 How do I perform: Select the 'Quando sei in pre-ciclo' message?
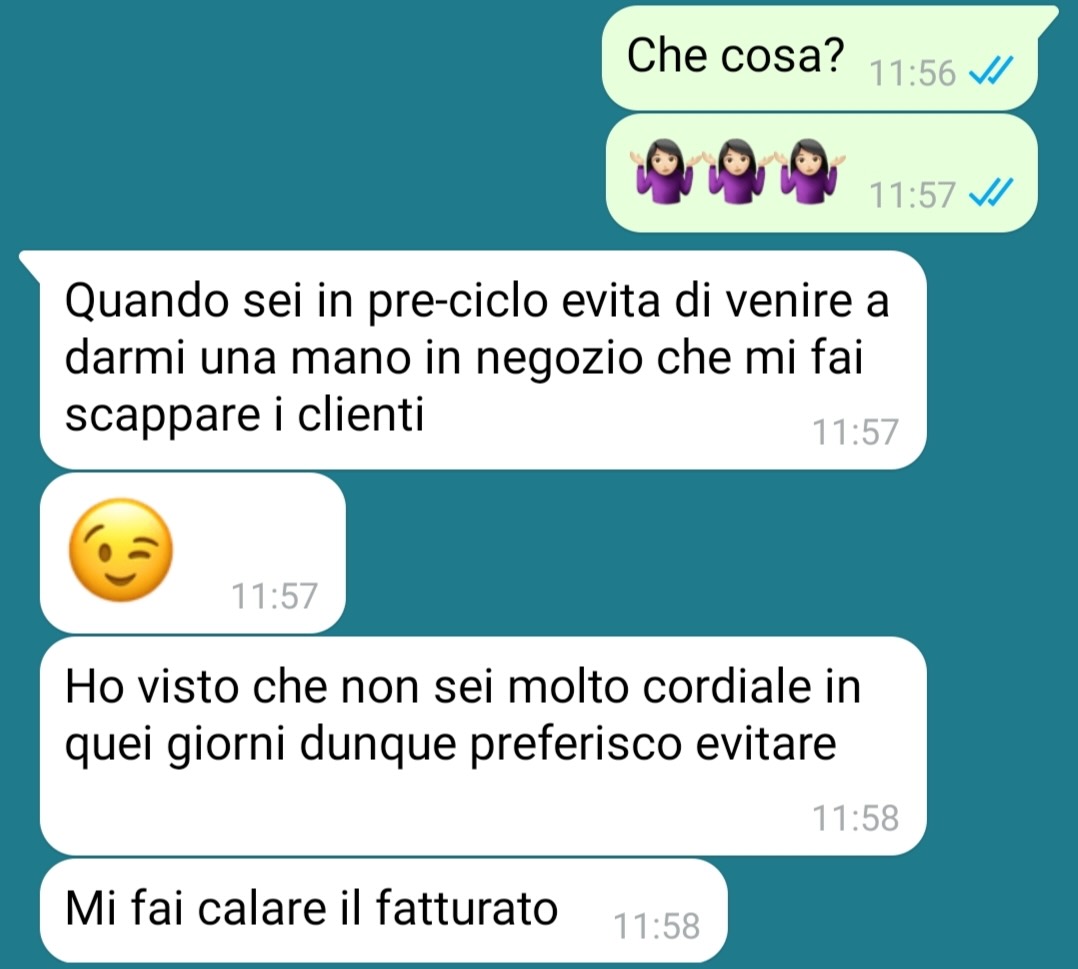click(x=483, y=360)
